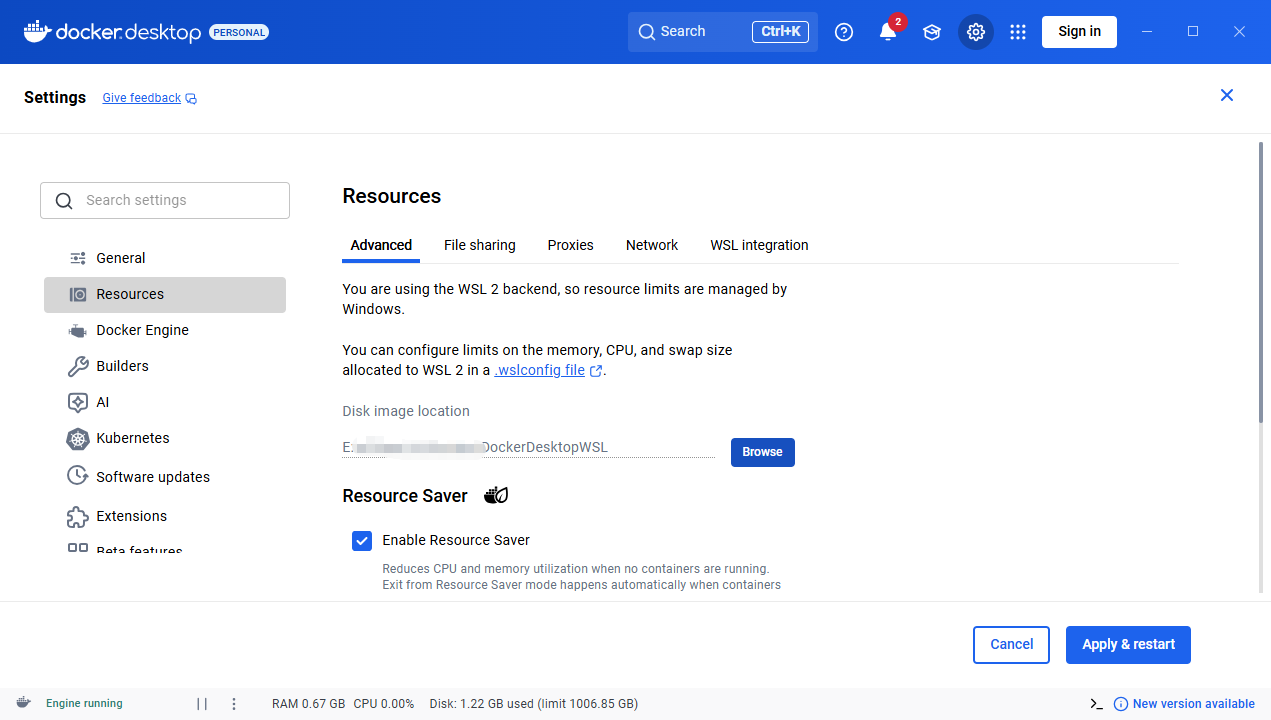This screenshot has height=720, width=1271.
Task: Click the Resource Saver heading text
Action: tap(405, 496)
